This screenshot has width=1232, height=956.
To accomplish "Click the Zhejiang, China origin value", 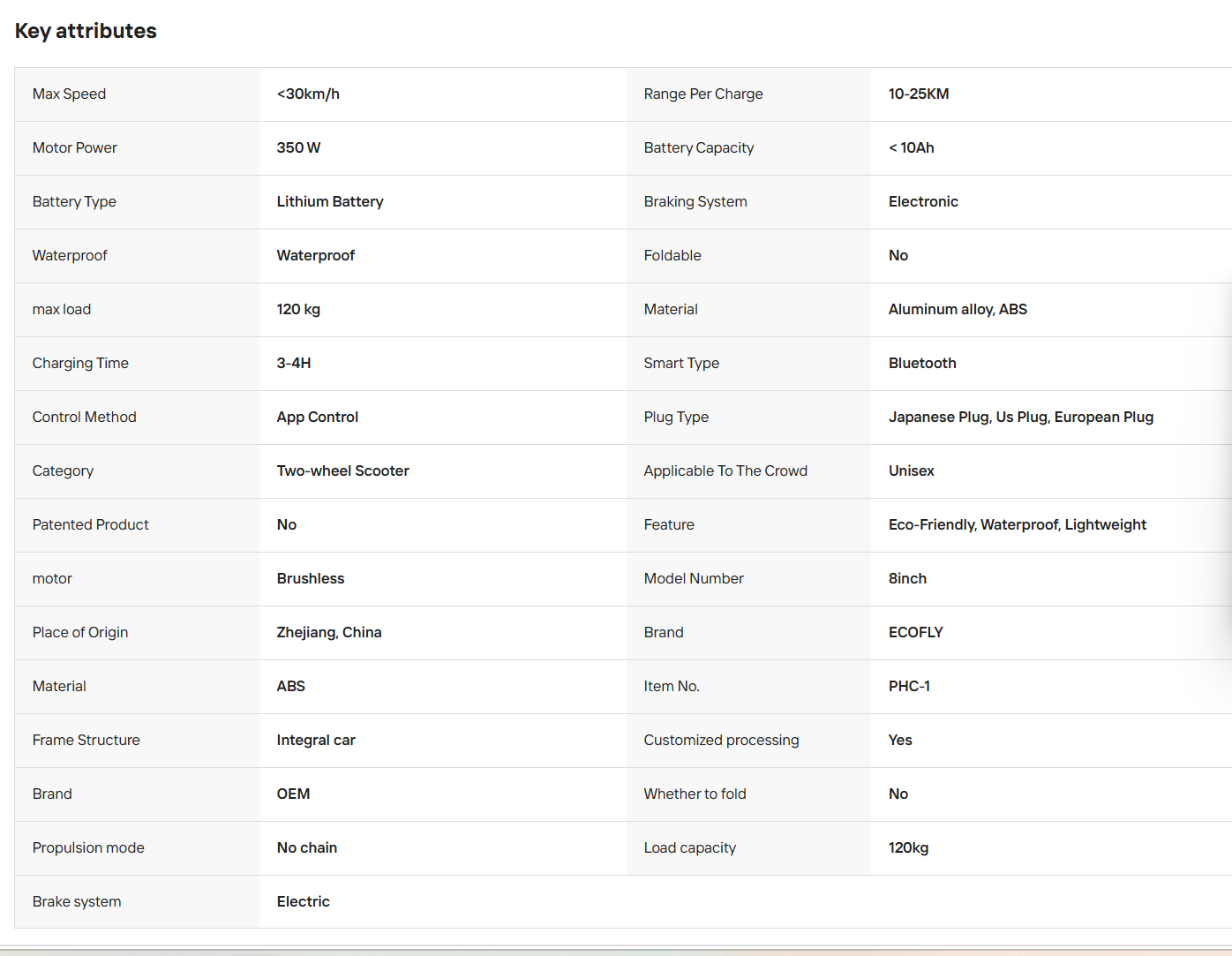I will [x=329, y=632].
